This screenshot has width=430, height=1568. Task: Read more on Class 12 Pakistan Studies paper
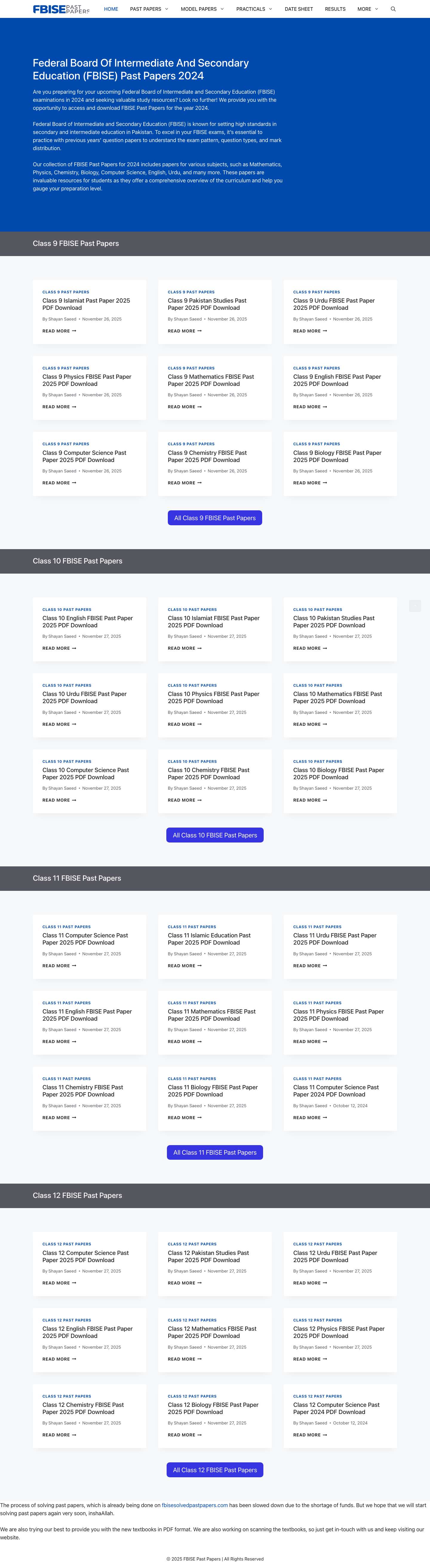(x=185, y=1282)
